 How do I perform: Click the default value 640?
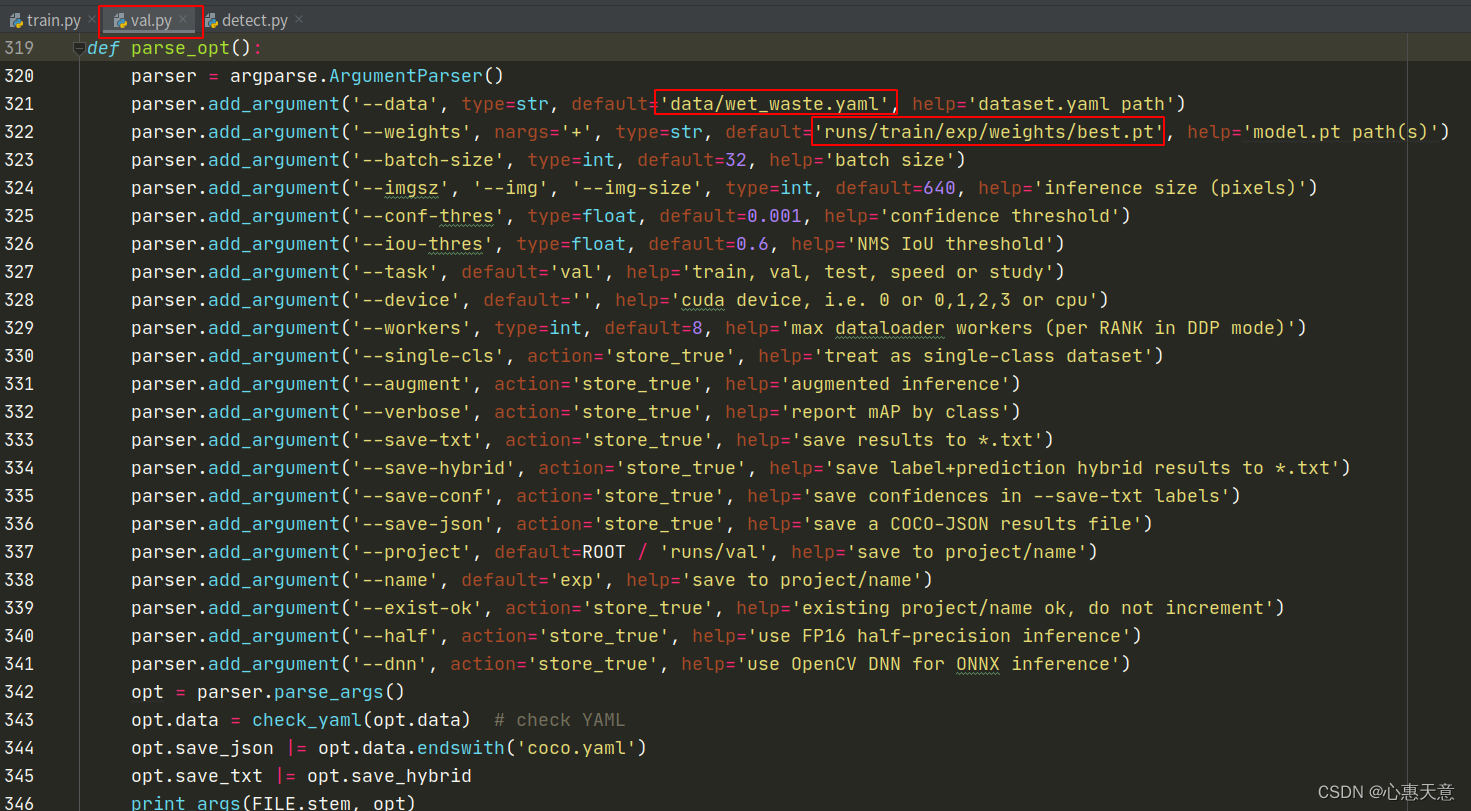coord(940,188)
